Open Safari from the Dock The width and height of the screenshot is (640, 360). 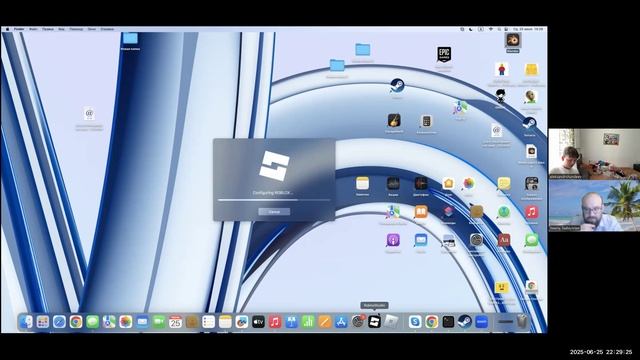[59, 322]
